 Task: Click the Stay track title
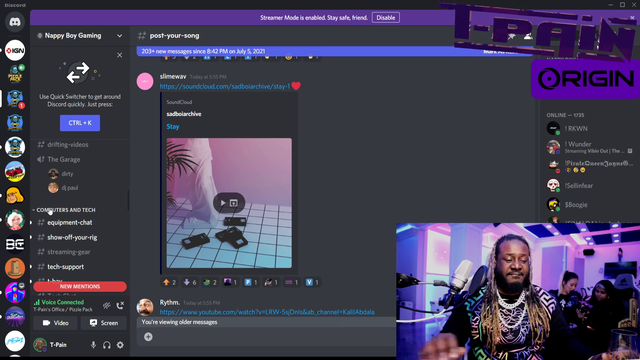173,127
